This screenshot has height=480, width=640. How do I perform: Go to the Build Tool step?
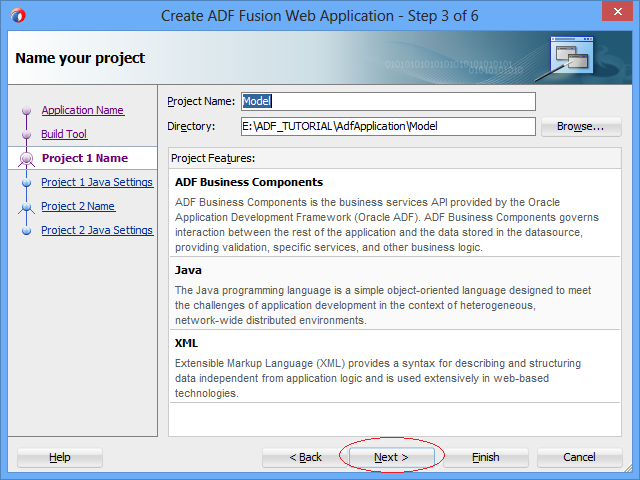[x=64, y=134]
